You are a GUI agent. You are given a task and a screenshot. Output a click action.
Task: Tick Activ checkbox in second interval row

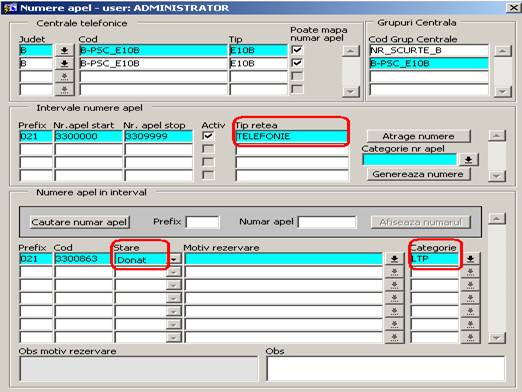208,149
